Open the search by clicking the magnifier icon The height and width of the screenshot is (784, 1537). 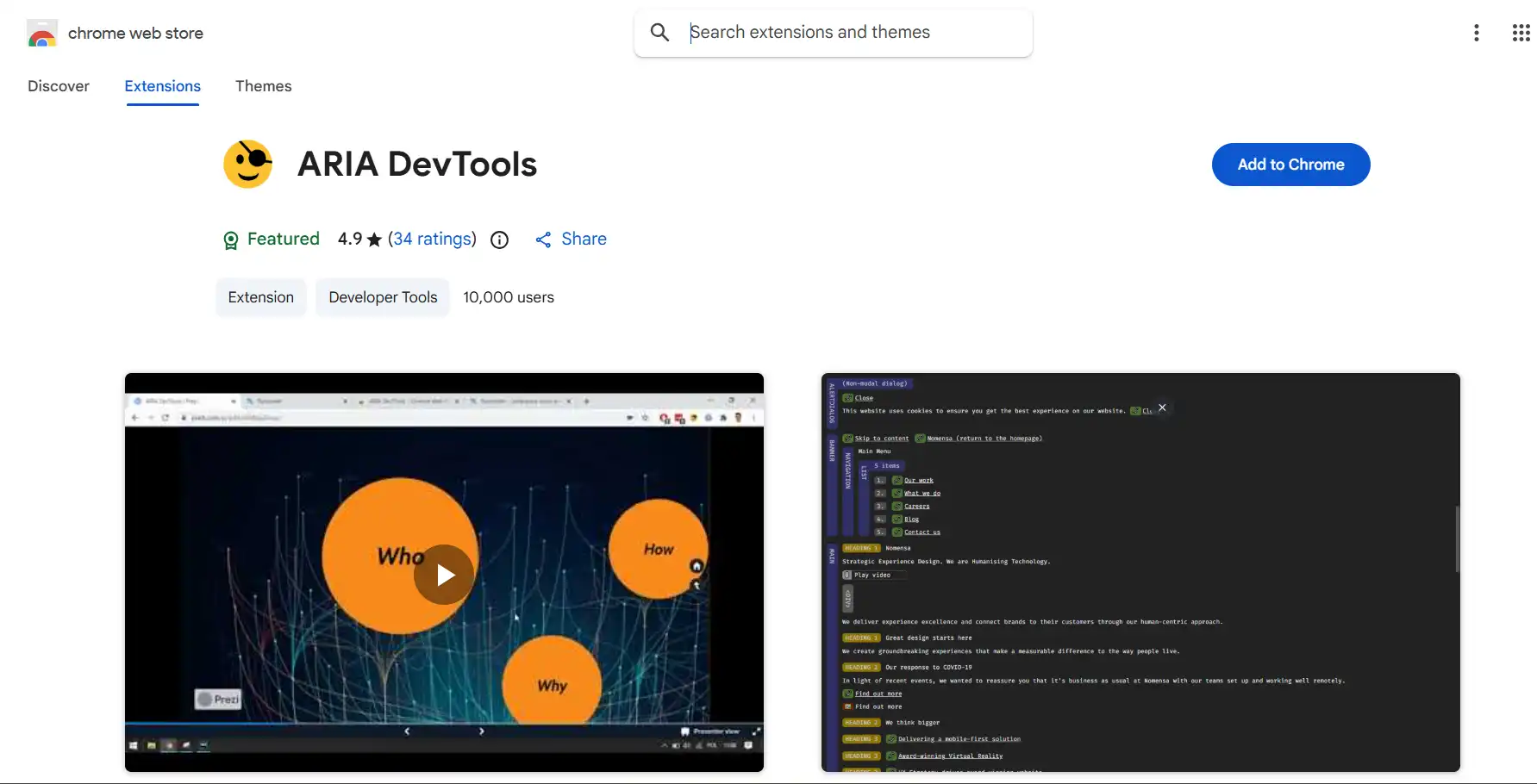[659, 32]
